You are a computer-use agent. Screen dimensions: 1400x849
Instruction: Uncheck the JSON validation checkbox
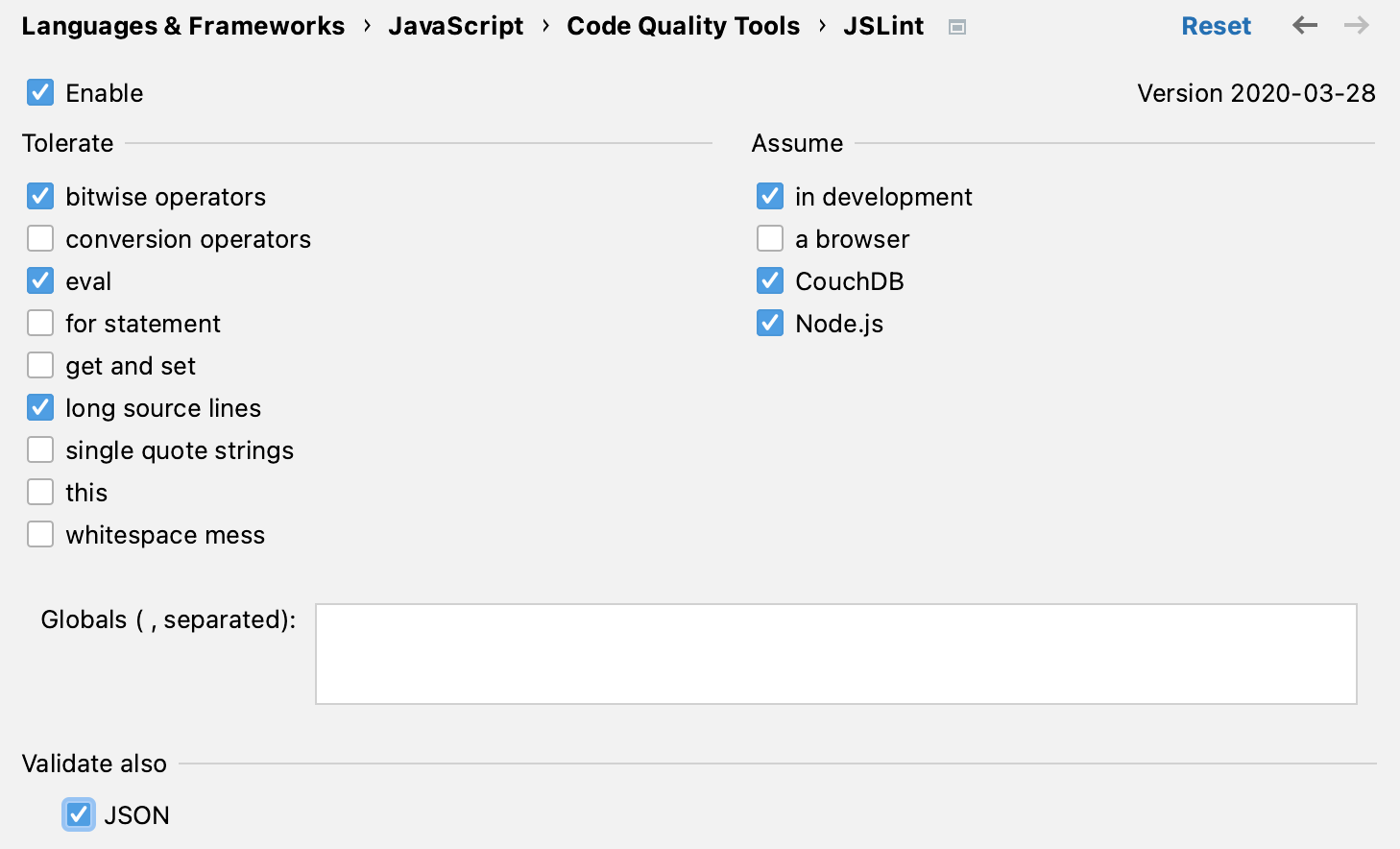[79, 815]
